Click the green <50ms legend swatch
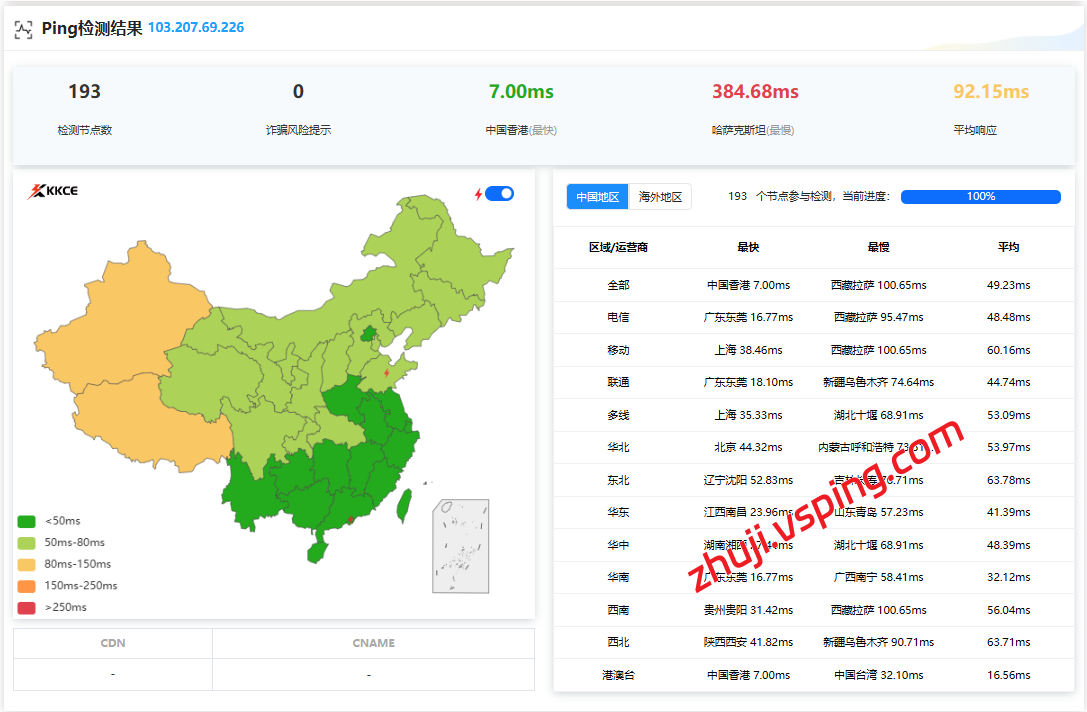The image size is (1087, 712). point(27,521)
